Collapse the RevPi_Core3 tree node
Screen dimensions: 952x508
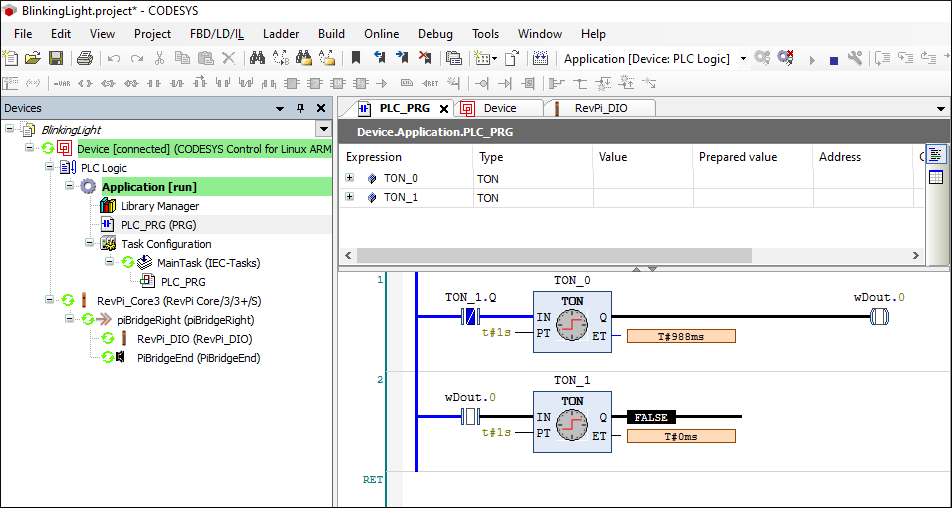50,300
